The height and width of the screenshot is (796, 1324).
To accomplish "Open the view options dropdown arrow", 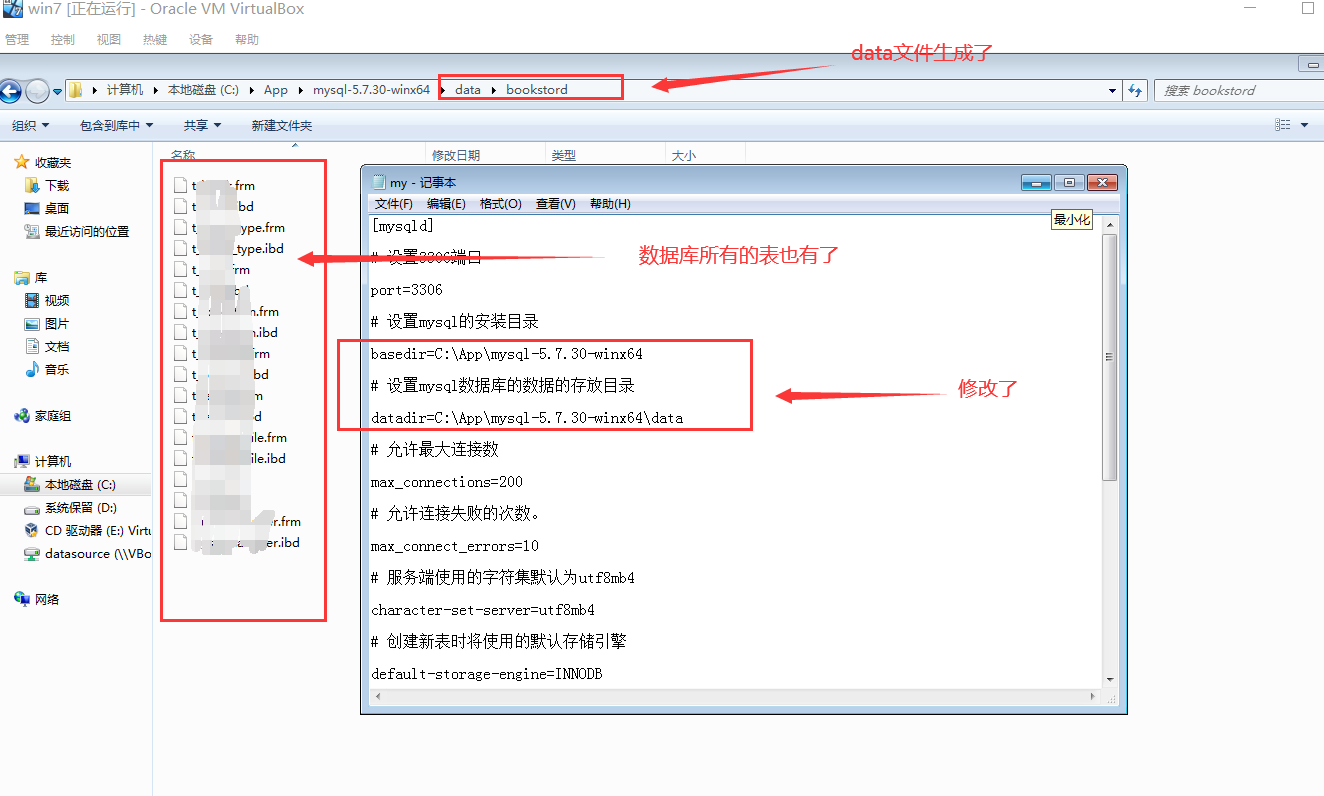I will [1304, 125].
